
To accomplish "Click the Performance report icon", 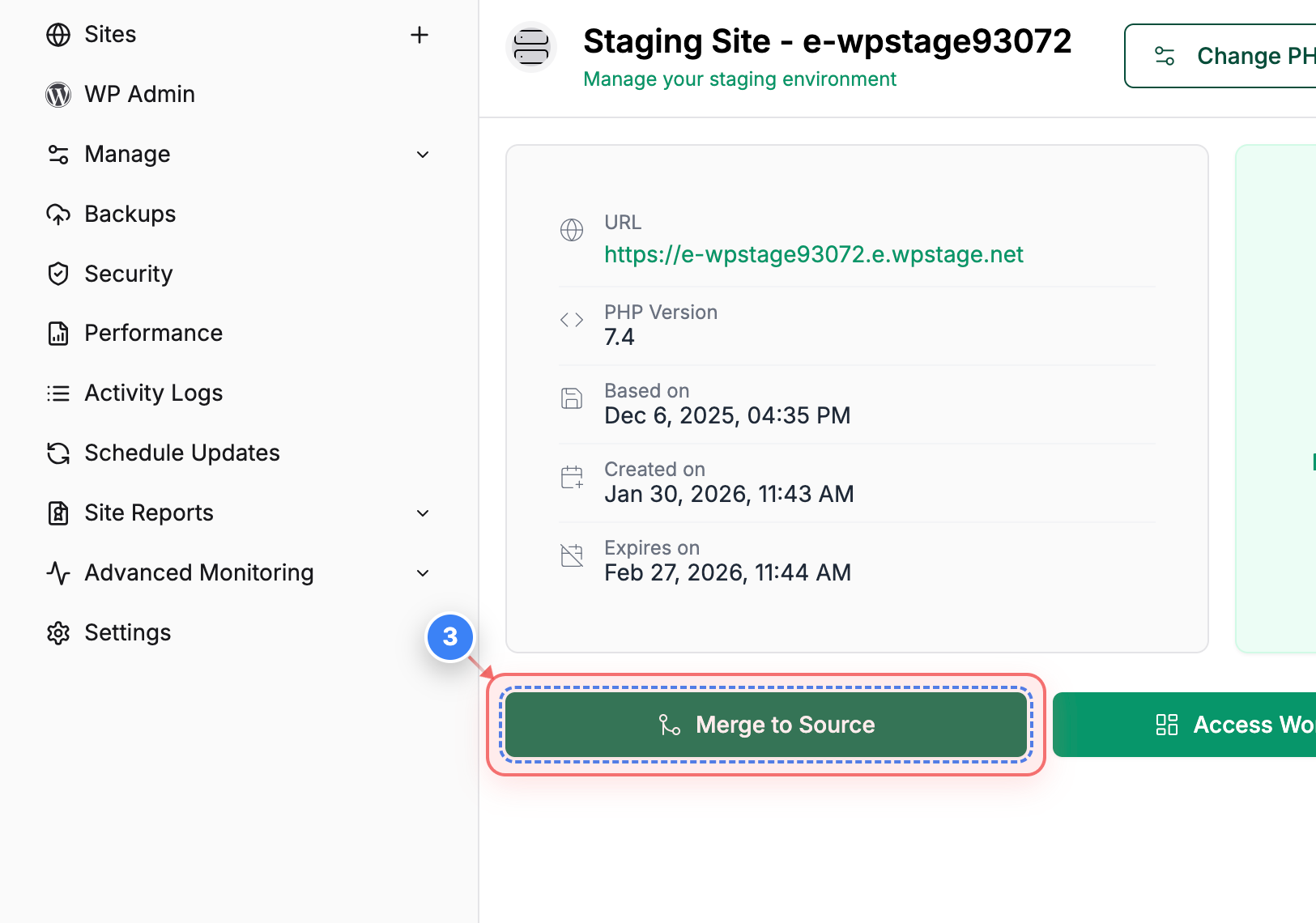I will pos(57,333).
